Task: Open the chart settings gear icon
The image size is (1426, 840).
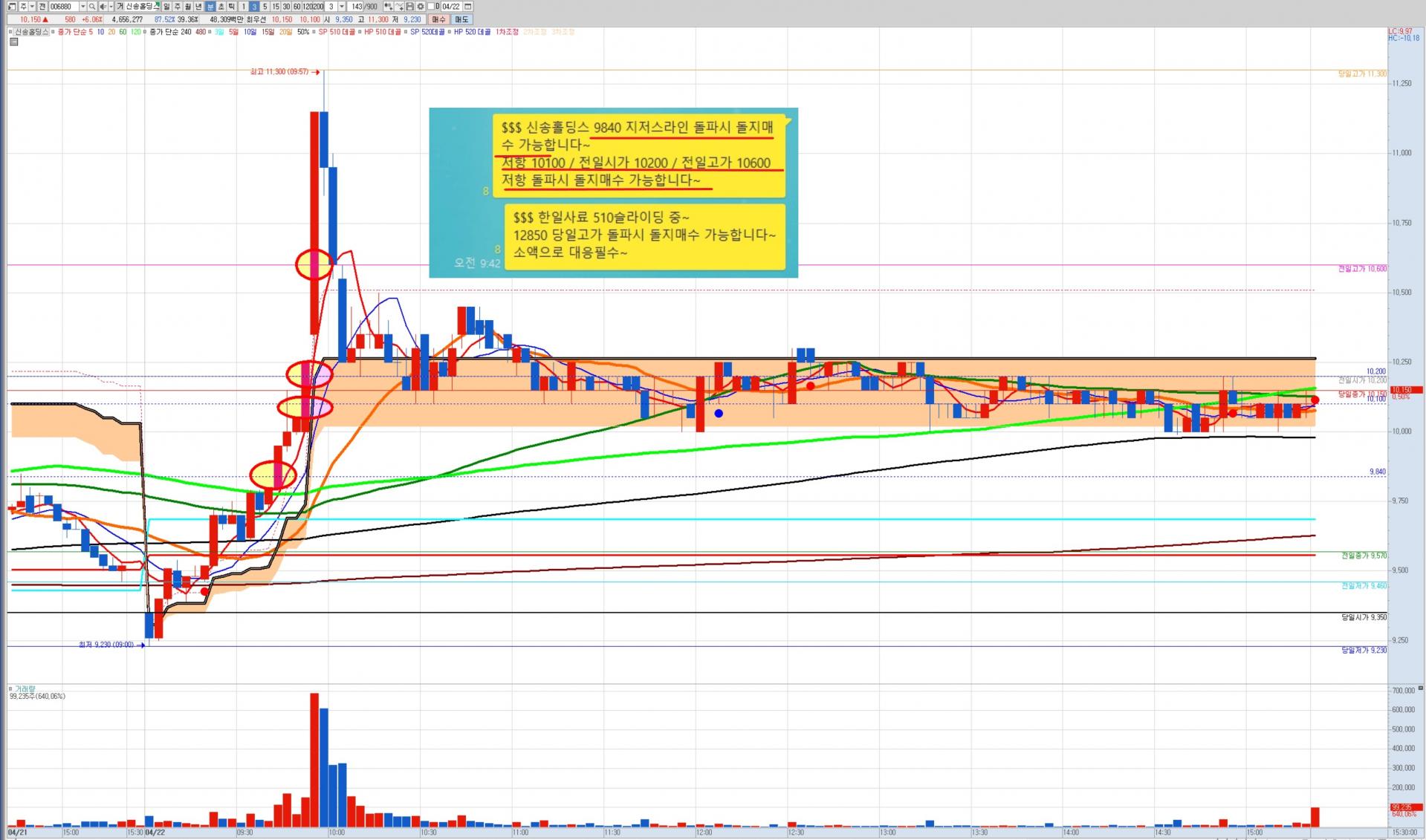Action: (x=421, y=7)
